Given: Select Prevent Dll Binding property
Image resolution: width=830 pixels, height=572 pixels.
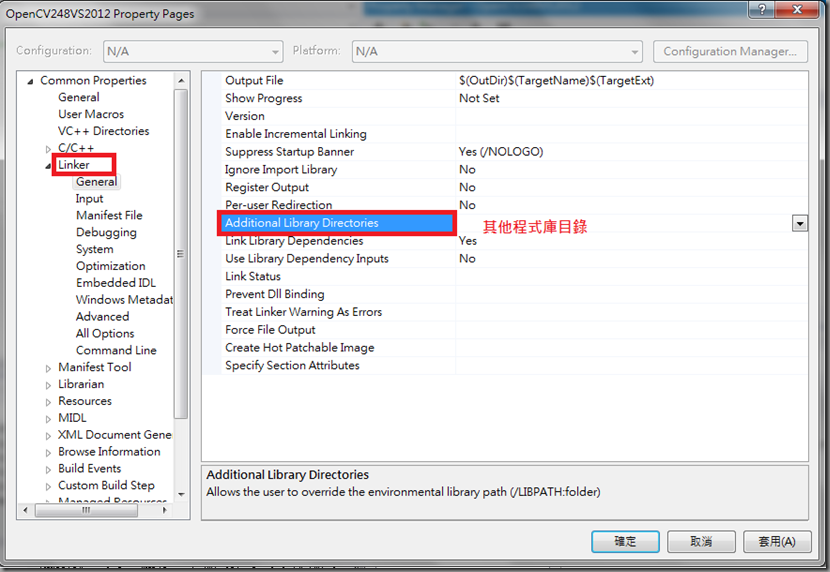Looking at the screenshot, I should coord(515,294).
